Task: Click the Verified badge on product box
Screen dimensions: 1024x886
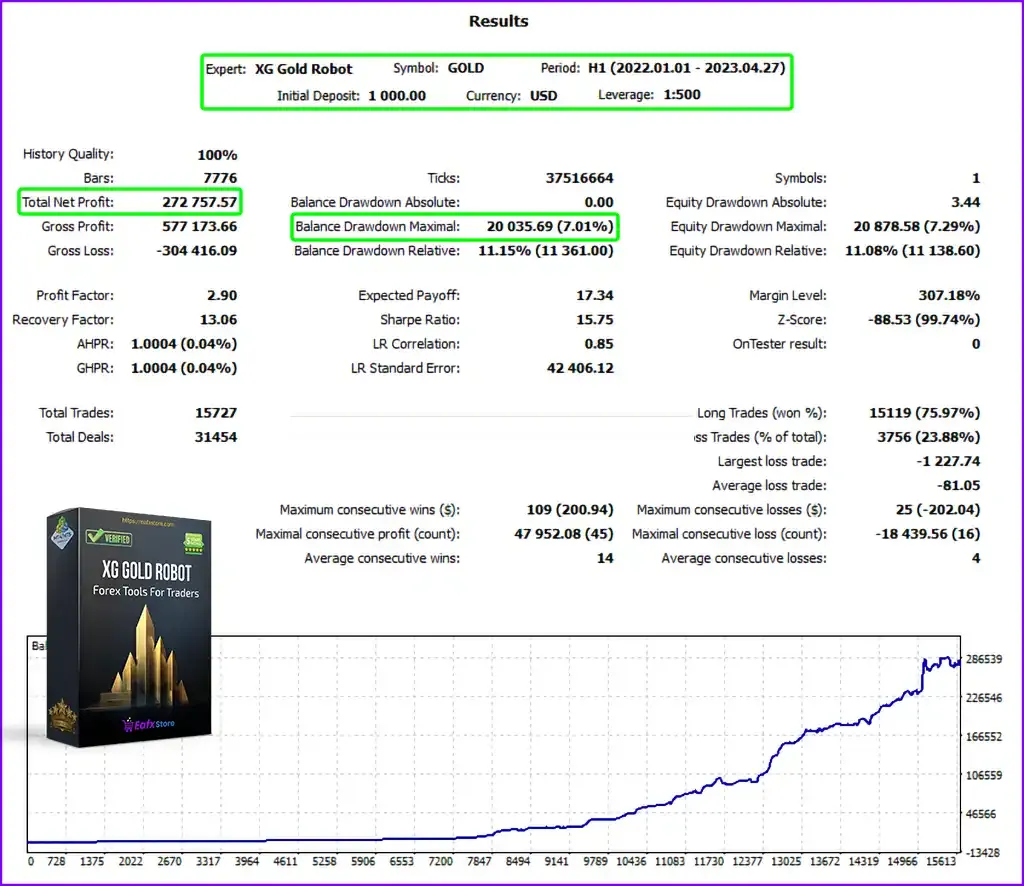Action: [x=110, y=537]
